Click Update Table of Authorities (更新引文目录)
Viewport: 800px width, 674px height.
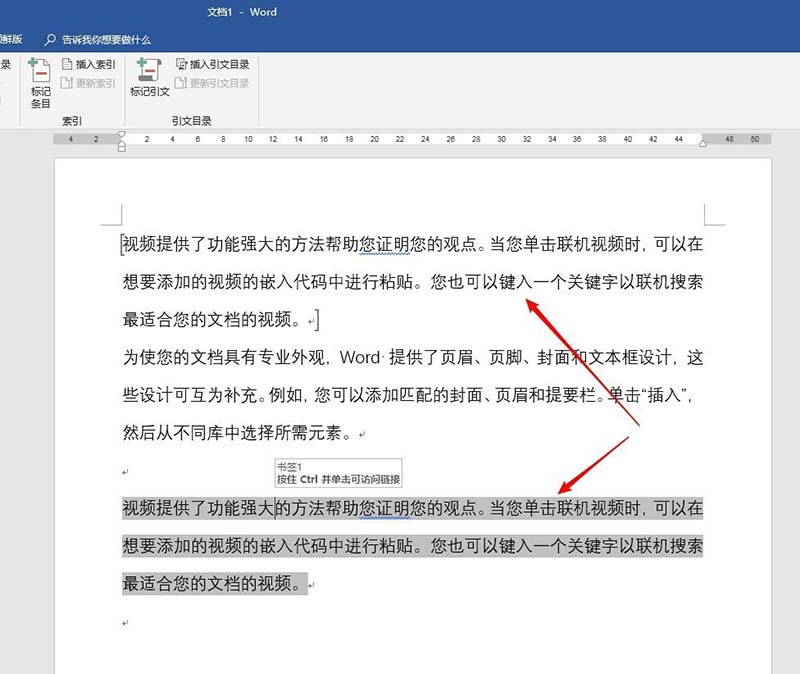pos(212,83)
